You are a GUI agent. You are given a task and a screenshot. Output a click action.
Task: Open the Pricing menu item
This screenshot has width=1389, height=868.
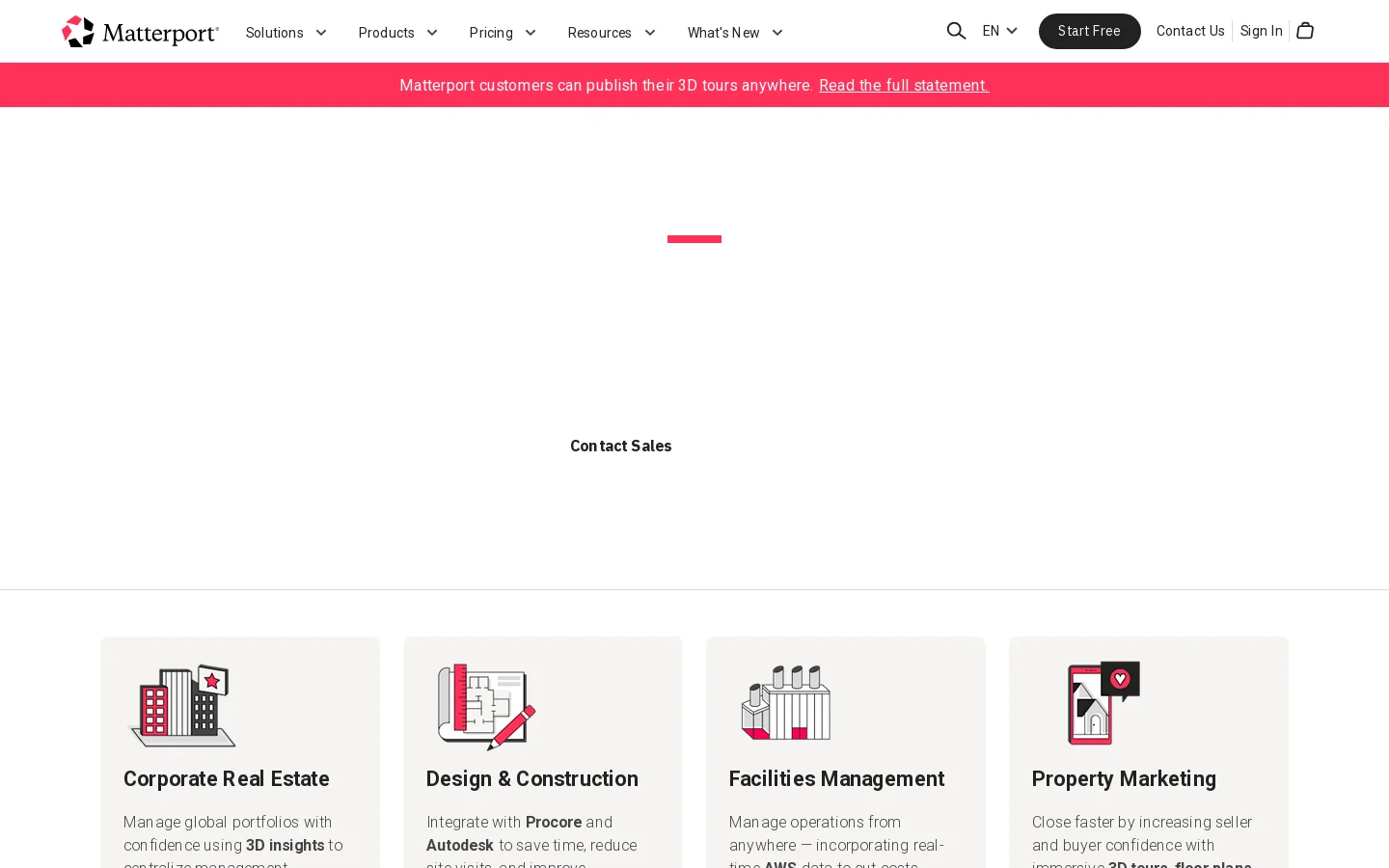click(x=491, y=33)
